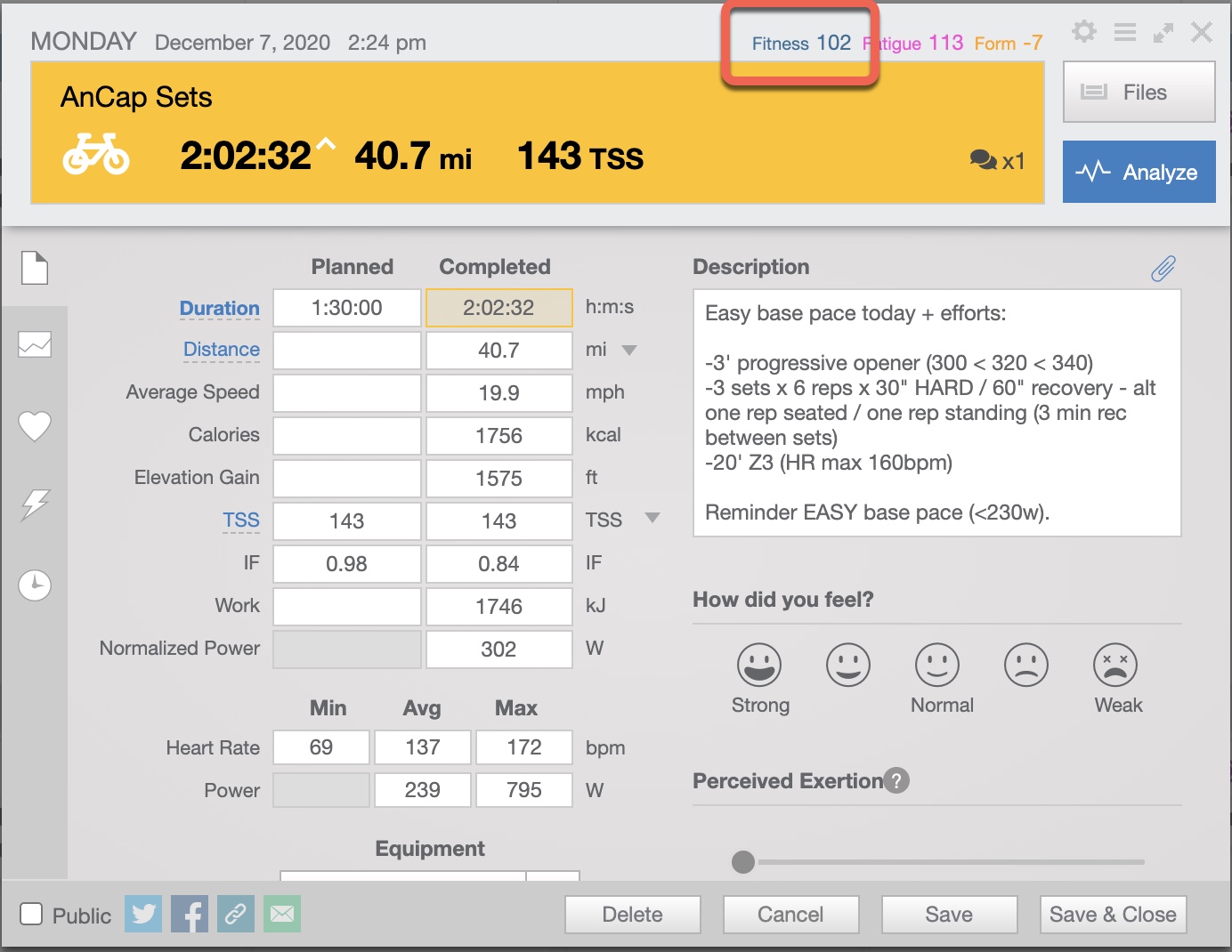
Task: Click the average power field 239
Action: 423,790
